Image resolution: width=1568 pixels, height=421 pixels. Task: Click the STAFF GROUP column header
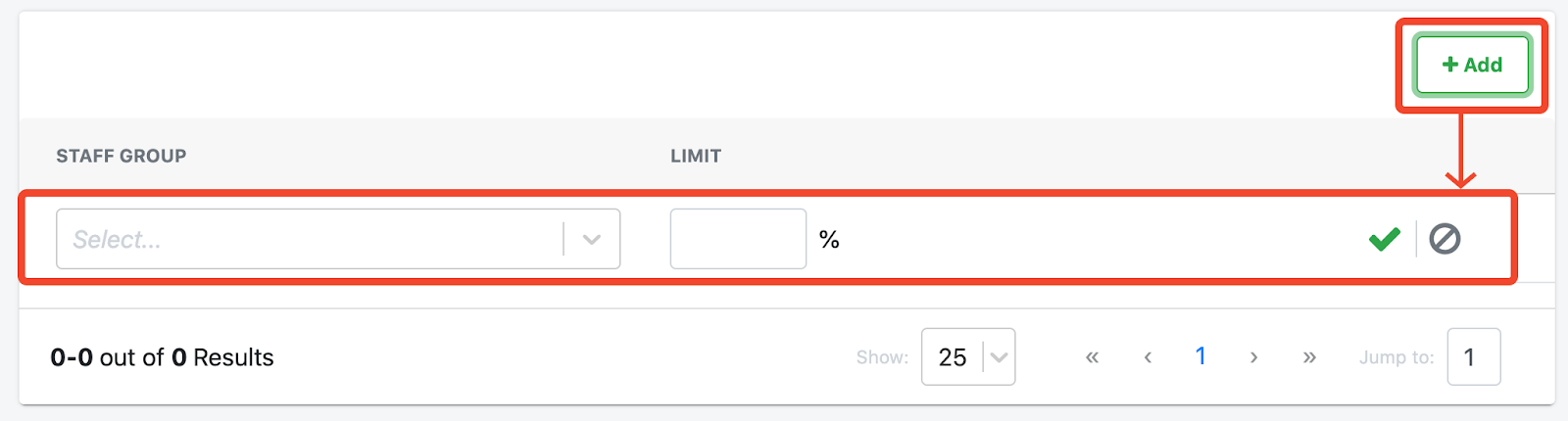pyautogui.click(x=122, y=156)
